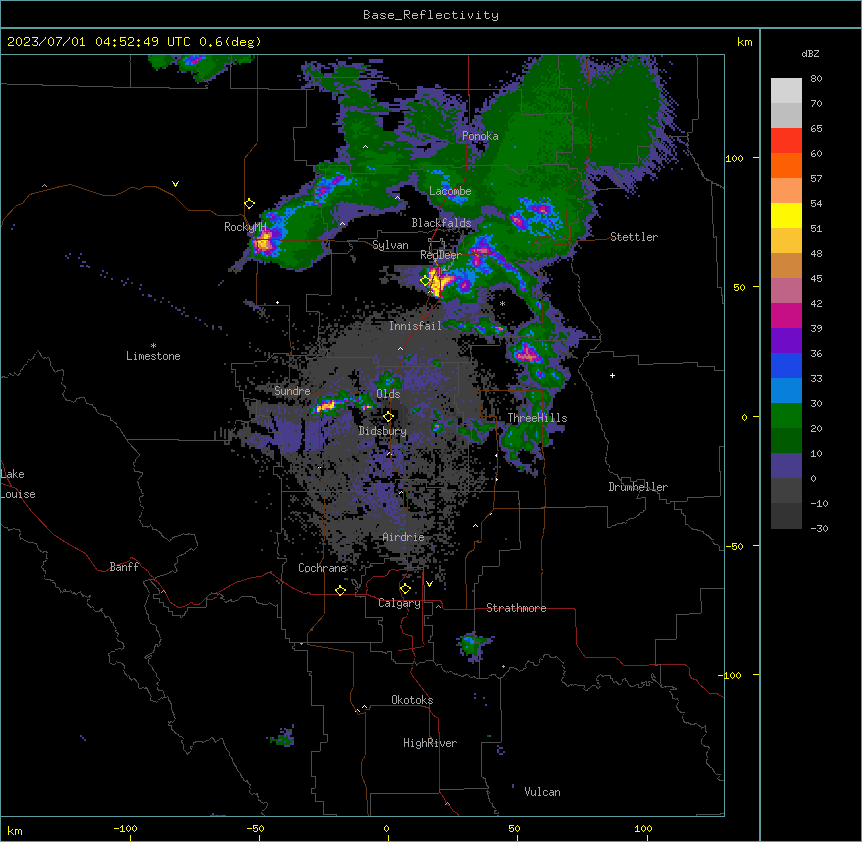Click the yellow V marker east of Calgary
Screen dimensions: 862x842
tap(429, 584)
